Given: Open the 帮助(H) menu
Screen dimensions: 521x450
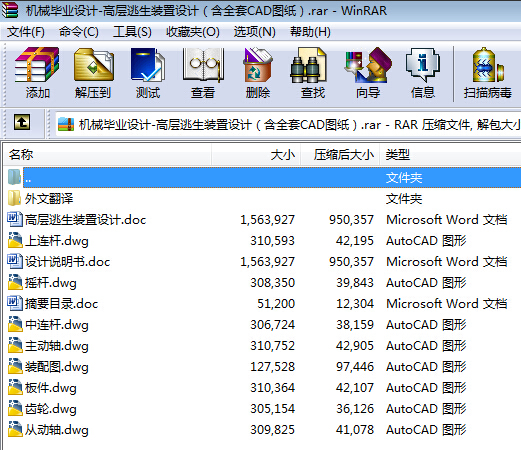Looking at the screenshot, I should point(310,32).
